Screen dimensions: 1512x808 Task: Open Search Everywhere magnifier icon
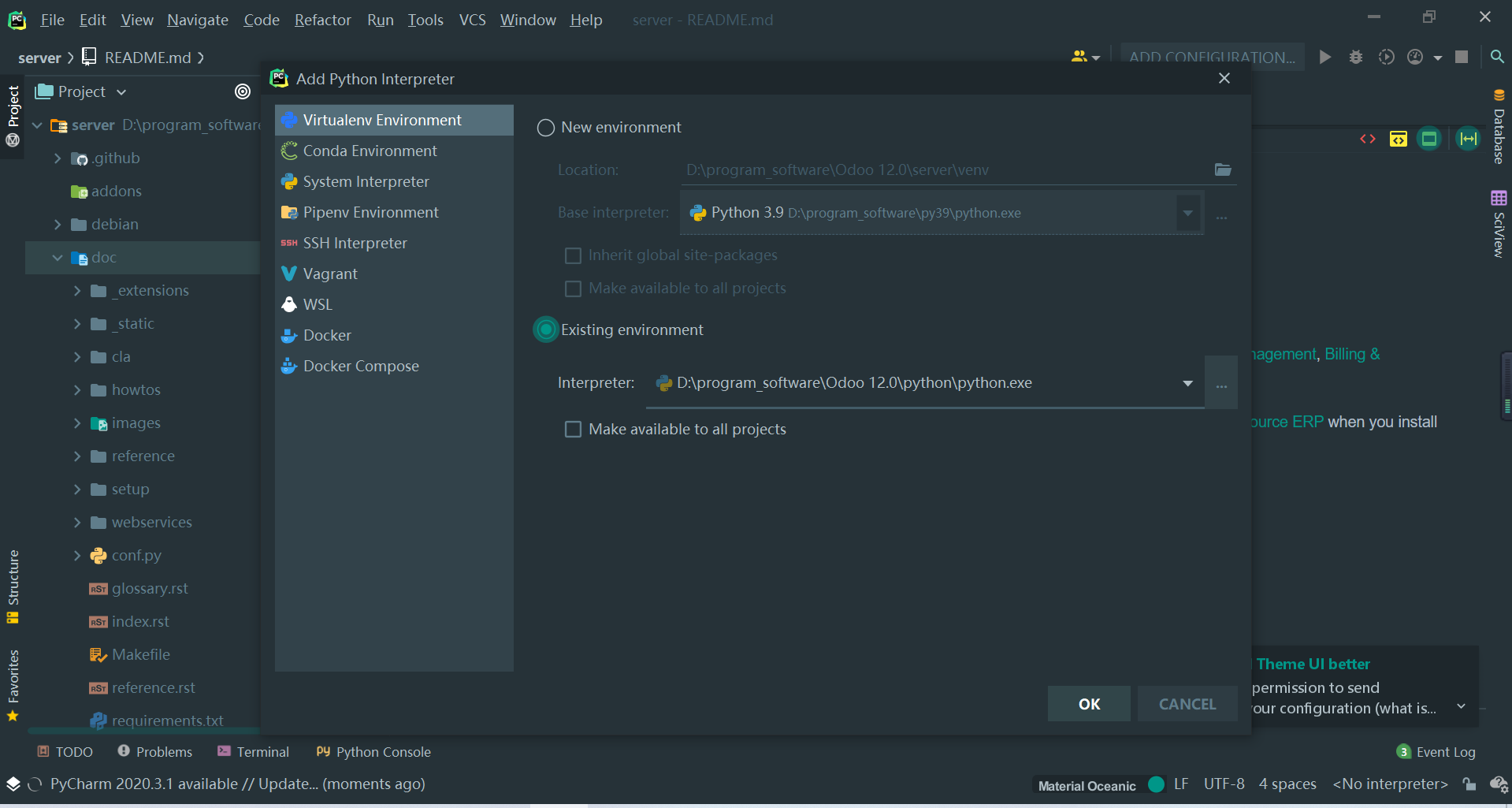click(x=1497, y=57)
